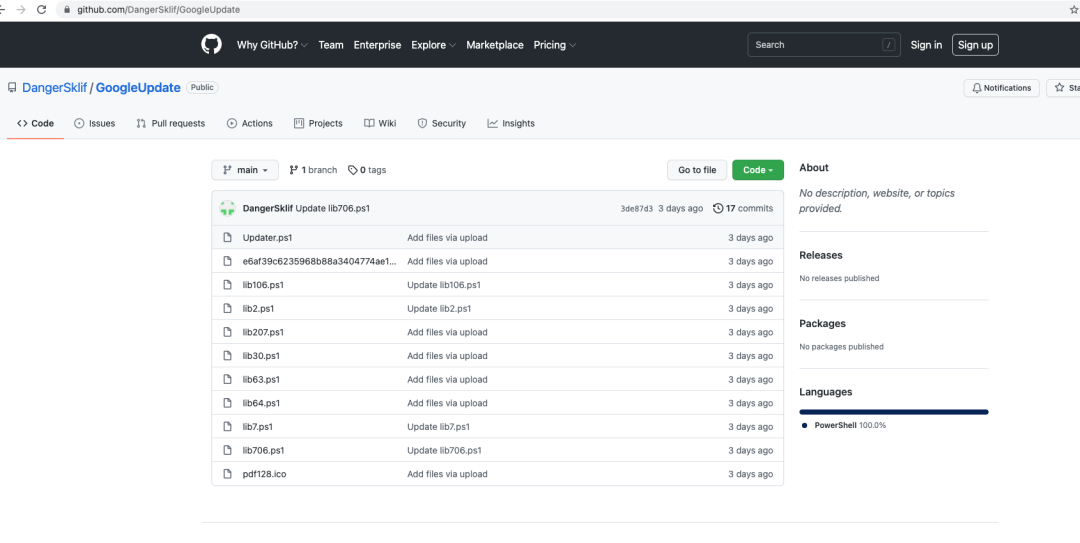Expand the Pricing dropdown
The width and height of the screenshot is (1080, 543).
pos(554,45)
